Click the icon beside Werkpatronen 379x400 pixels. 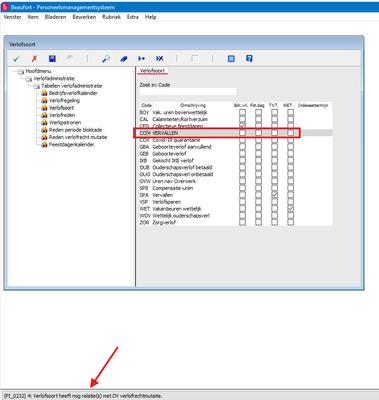(44, 122)
